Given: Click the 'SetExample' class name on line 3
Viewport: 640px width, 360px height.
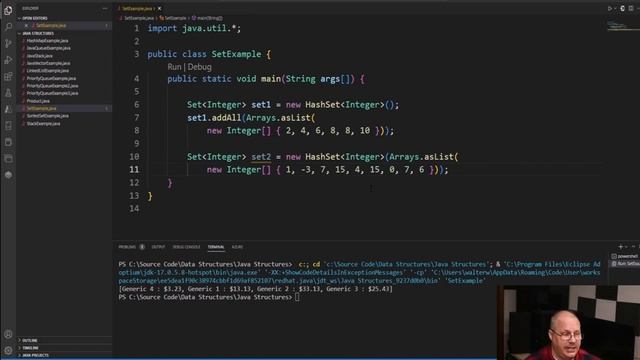Looking at the screenshot, I should point(236,54).
